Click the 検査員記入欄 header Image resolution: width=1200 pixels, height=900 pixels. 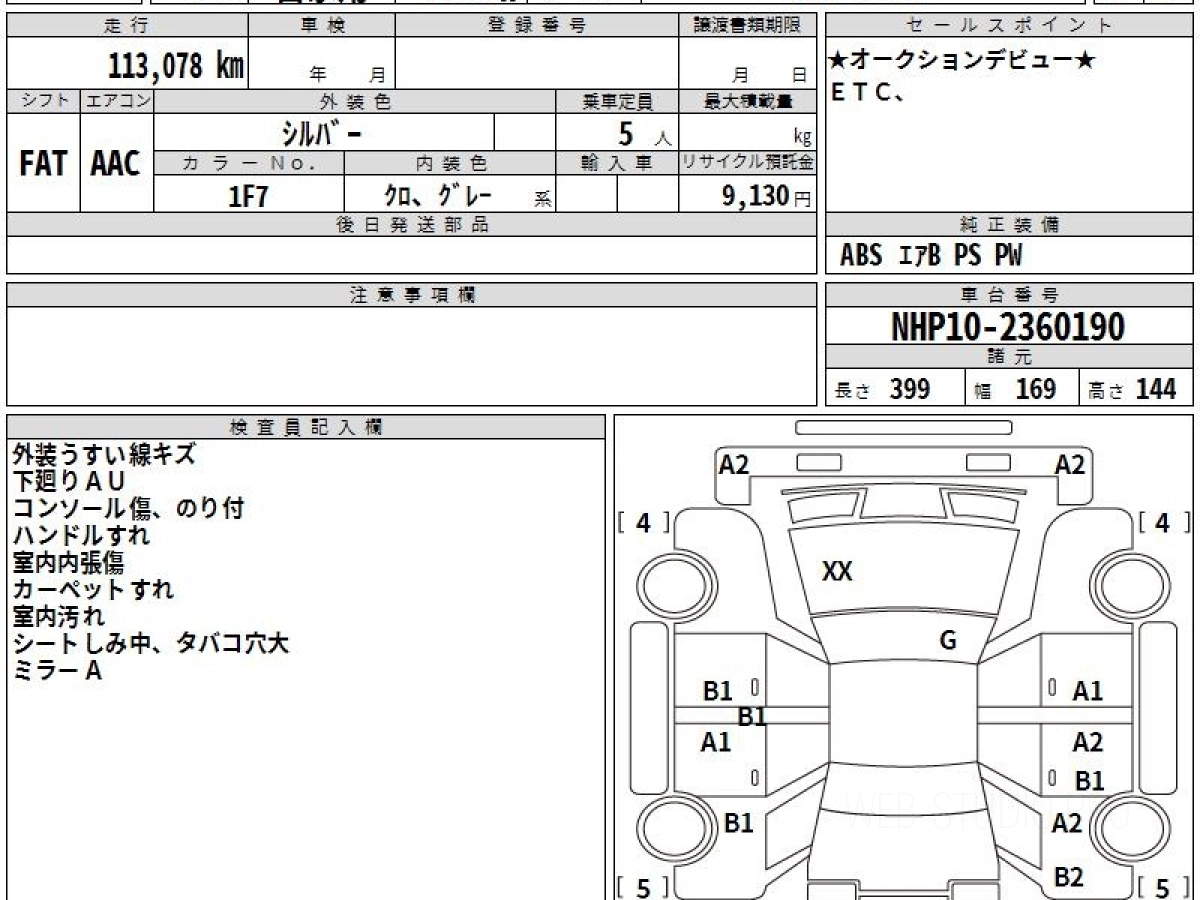coord(306,427)
